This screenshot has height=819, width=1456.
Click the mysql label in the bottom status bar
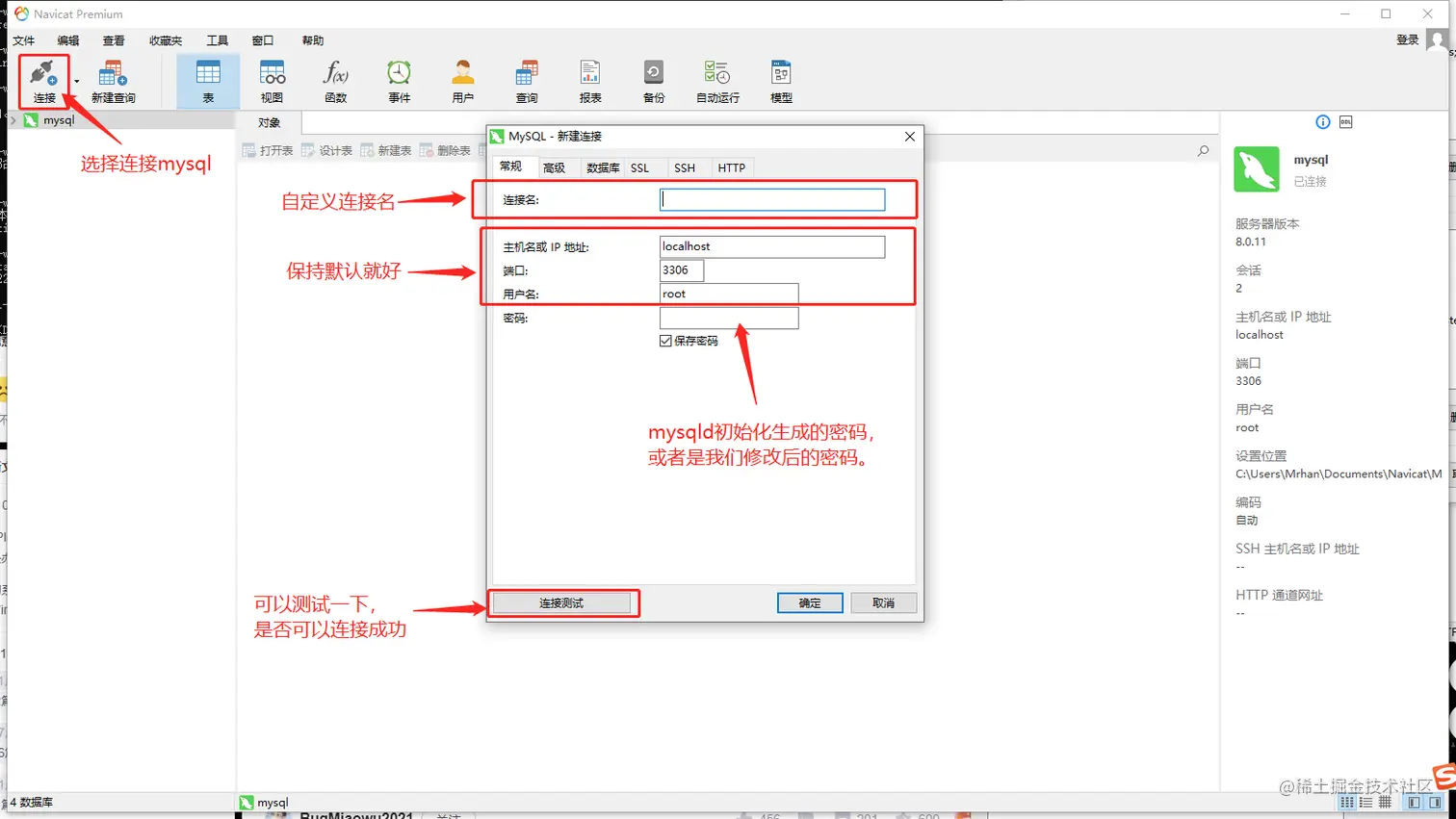(273, 803)
